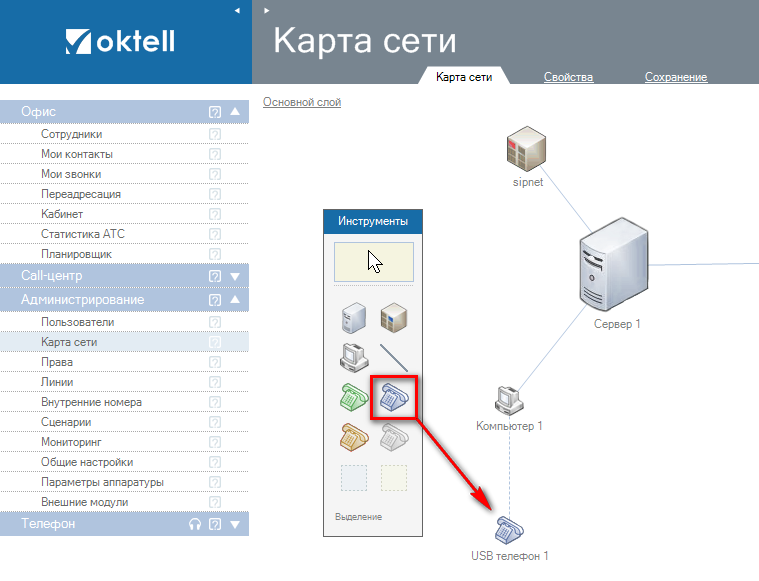
Task: Click the headset icon in Телефон section
Action: point(195,524)
